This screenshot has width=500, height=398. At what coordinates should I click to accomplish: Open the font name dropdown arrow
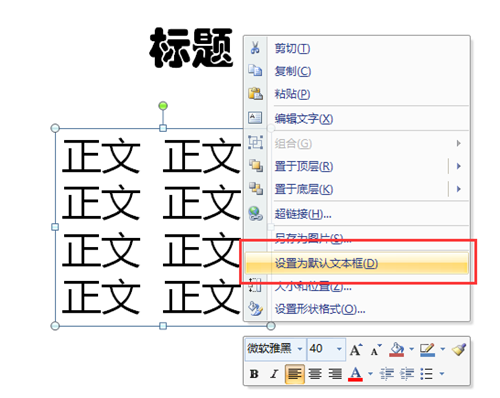(x=300, y=349)
